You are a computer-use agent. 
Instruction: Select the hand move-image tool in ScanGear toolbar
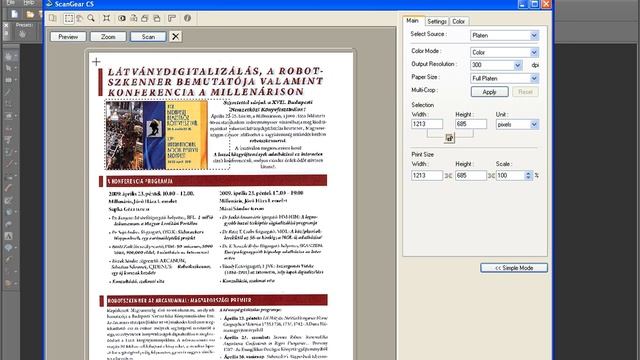(80, 18)
